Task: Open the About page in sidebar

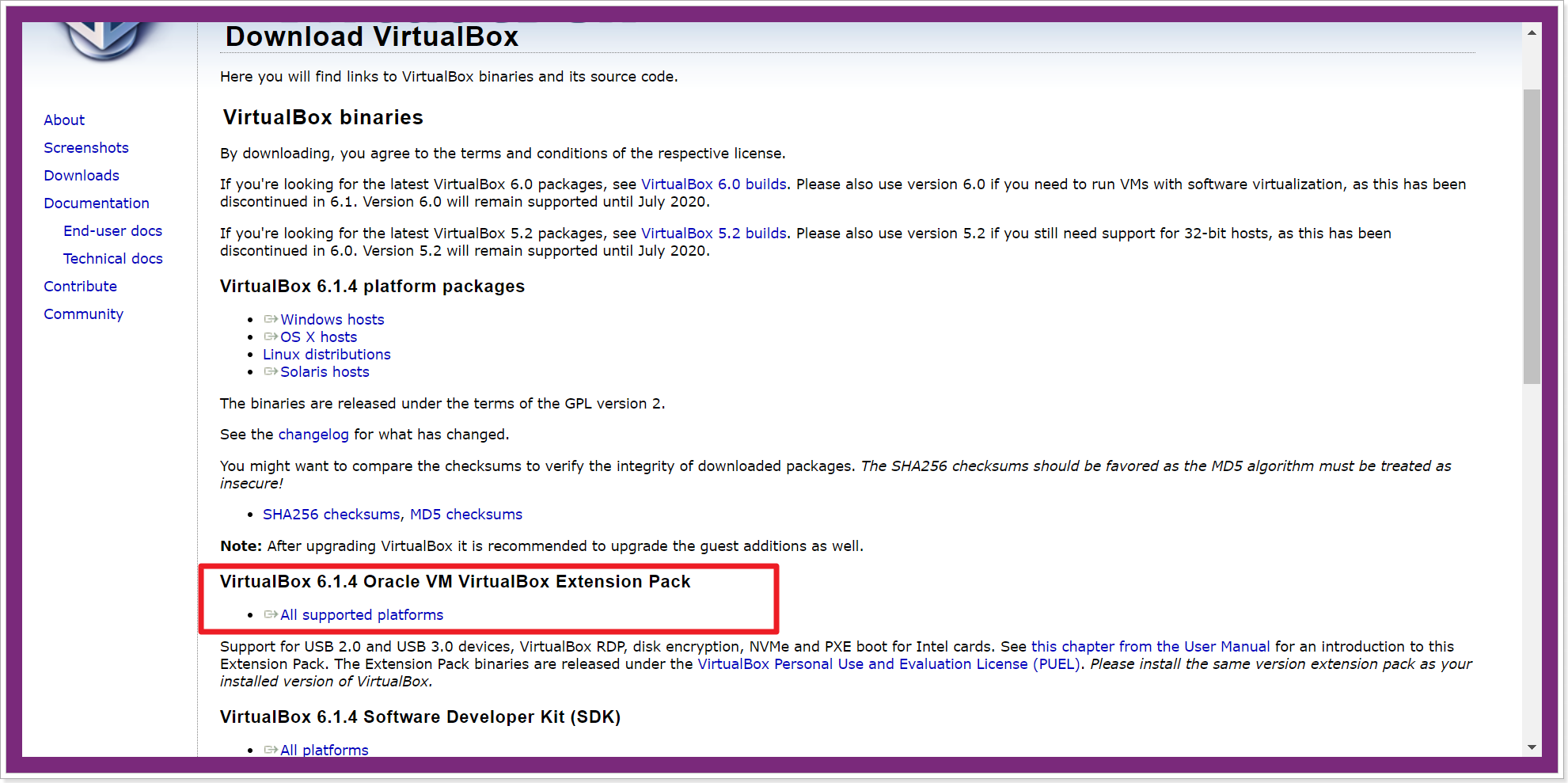Action: (64, 120)
